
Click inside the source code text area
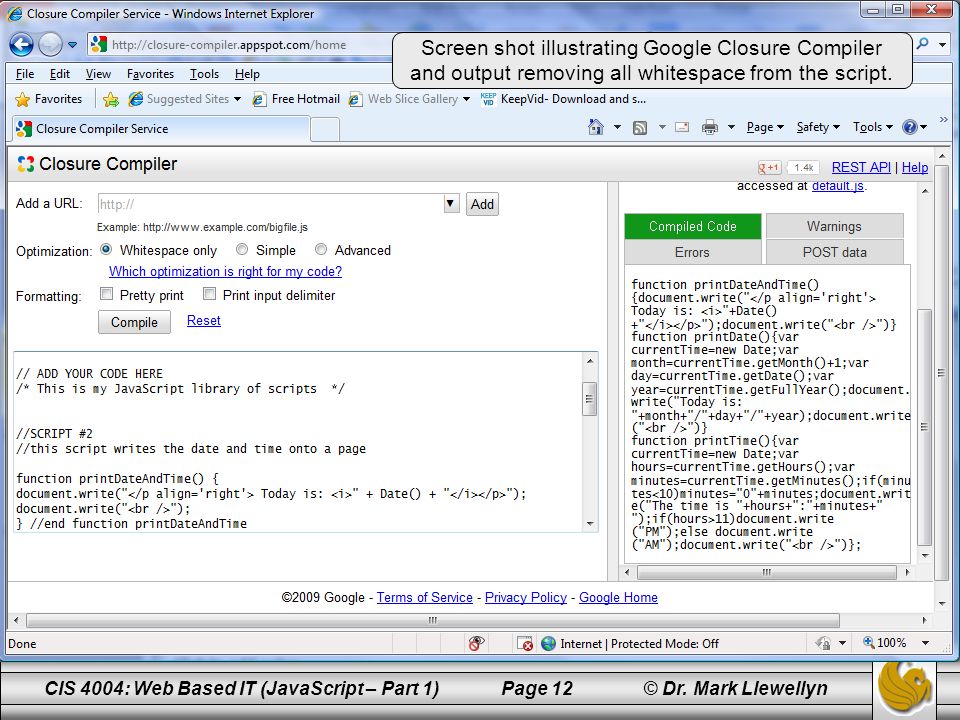298,441
